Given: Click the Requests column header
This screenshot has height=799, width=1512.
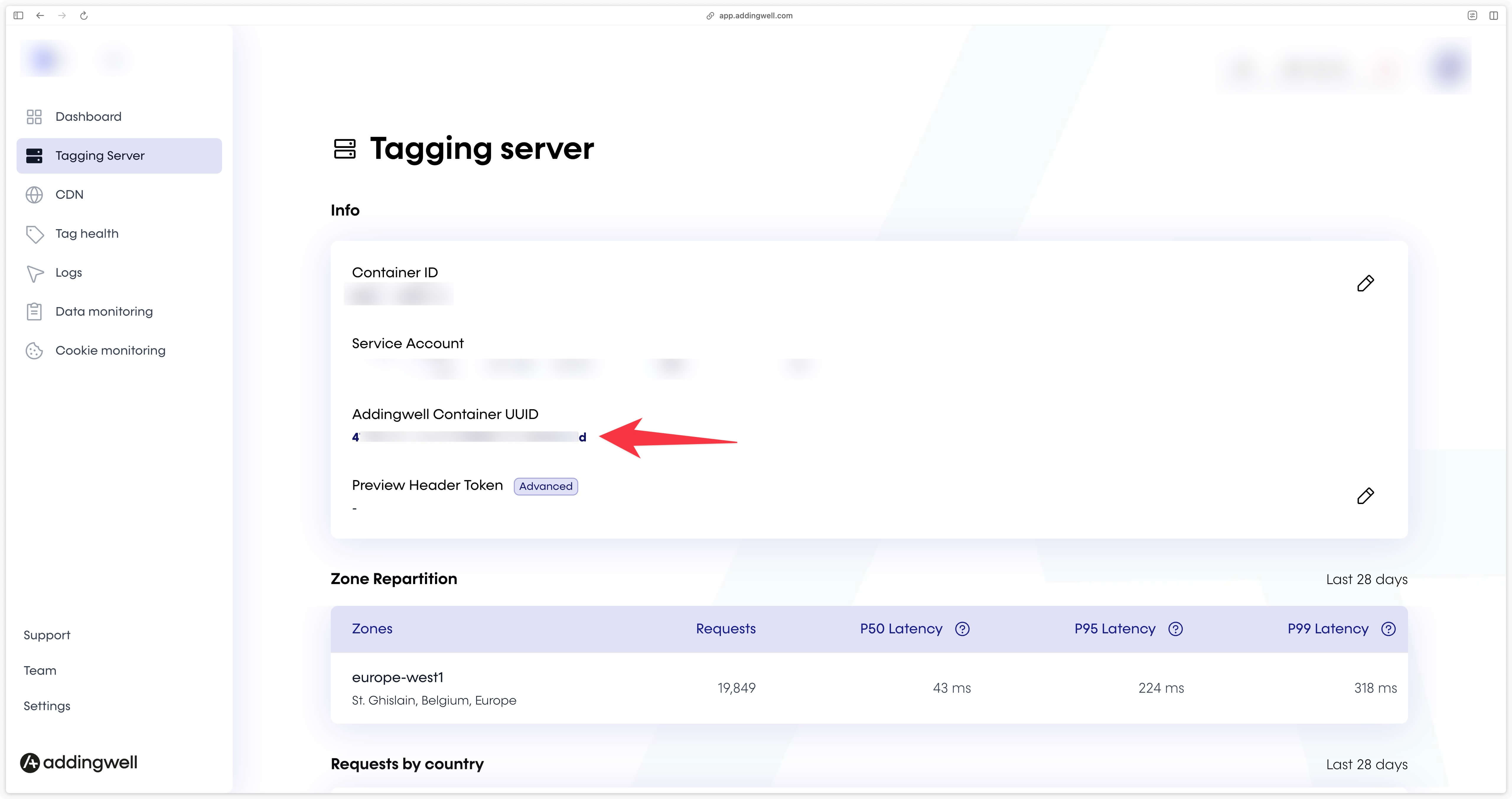Looking at the screenshot, I should (726, 629).
